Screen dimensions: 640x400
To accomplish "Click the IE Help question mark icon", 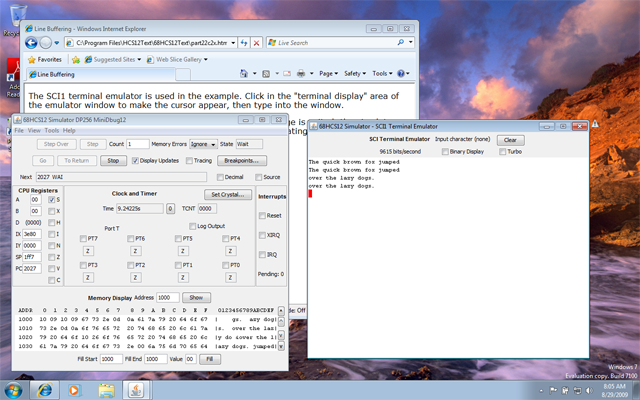I will tap(401, 73).
